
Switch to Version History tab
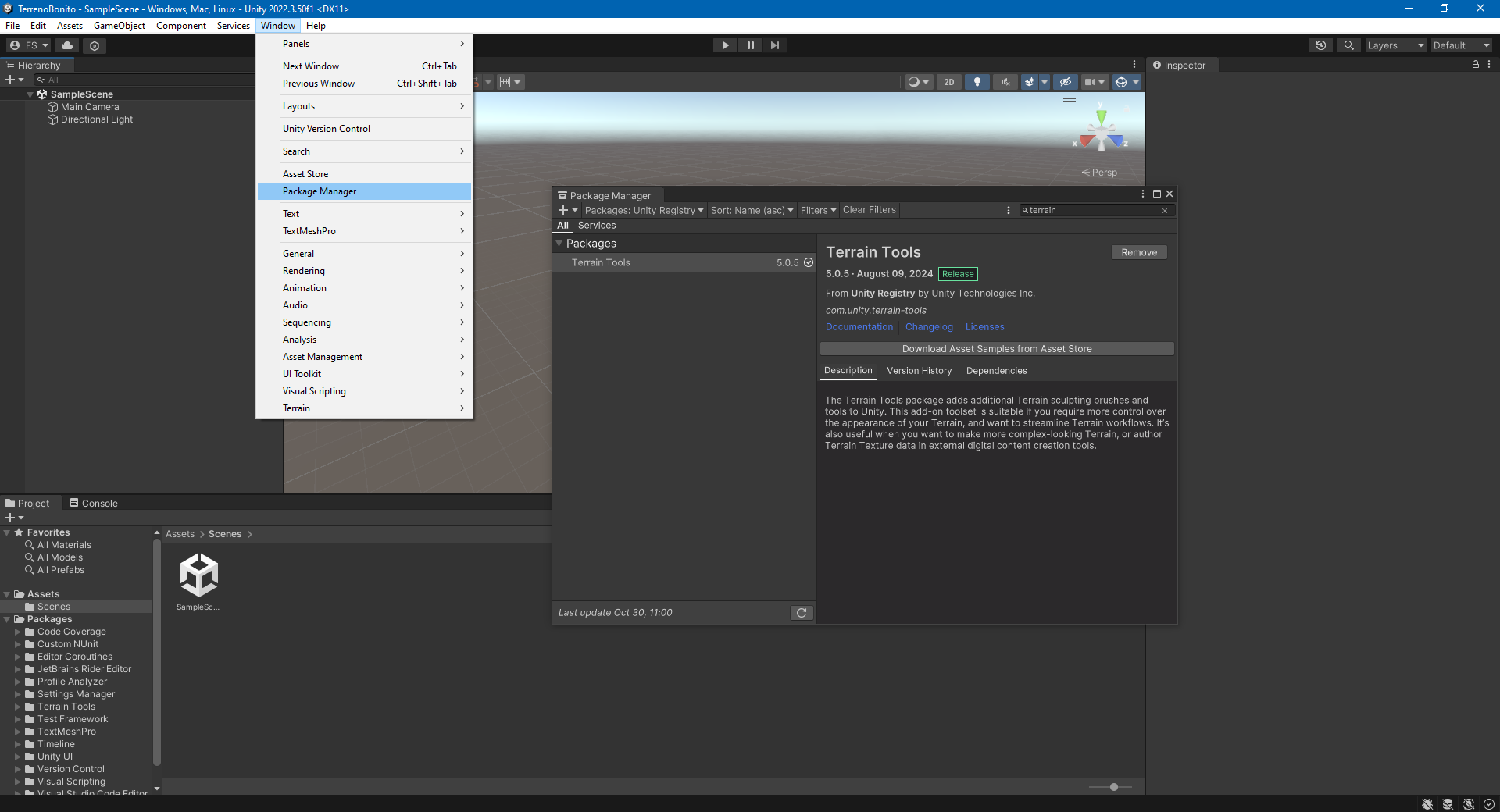pos(919,371)
